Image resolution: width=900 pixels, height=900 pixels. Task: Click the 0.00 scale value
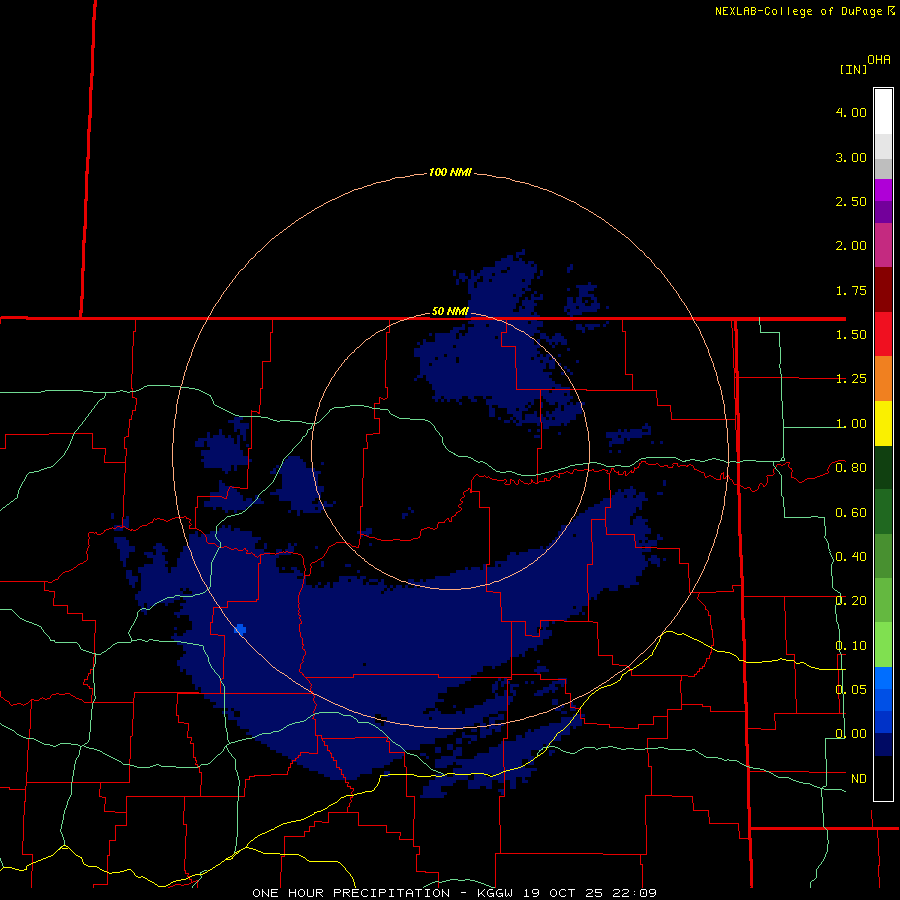coord(851,734)
